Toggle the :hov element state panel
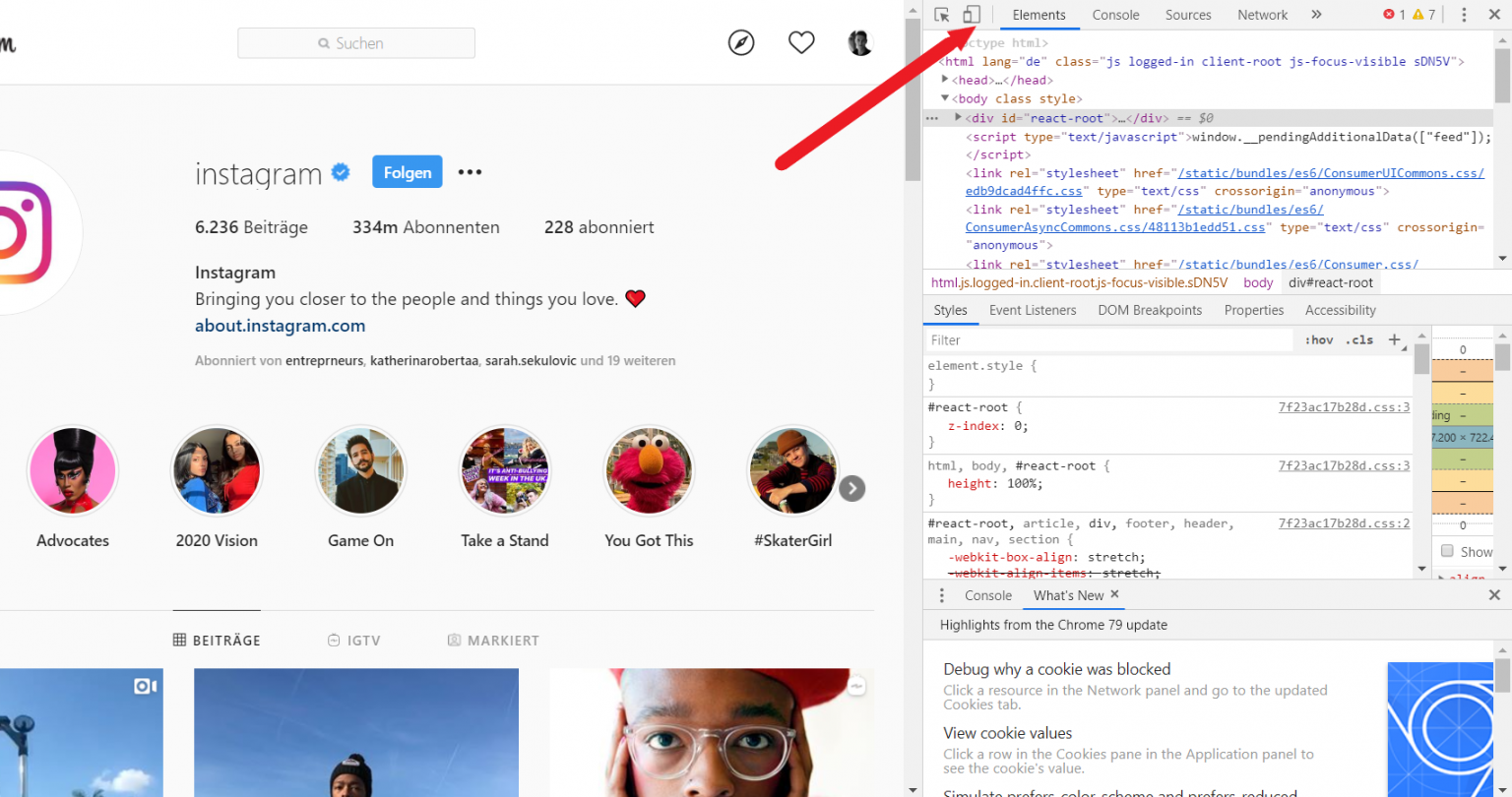Viewport: 1512px width, 797px height. [x=1319, y=339]
